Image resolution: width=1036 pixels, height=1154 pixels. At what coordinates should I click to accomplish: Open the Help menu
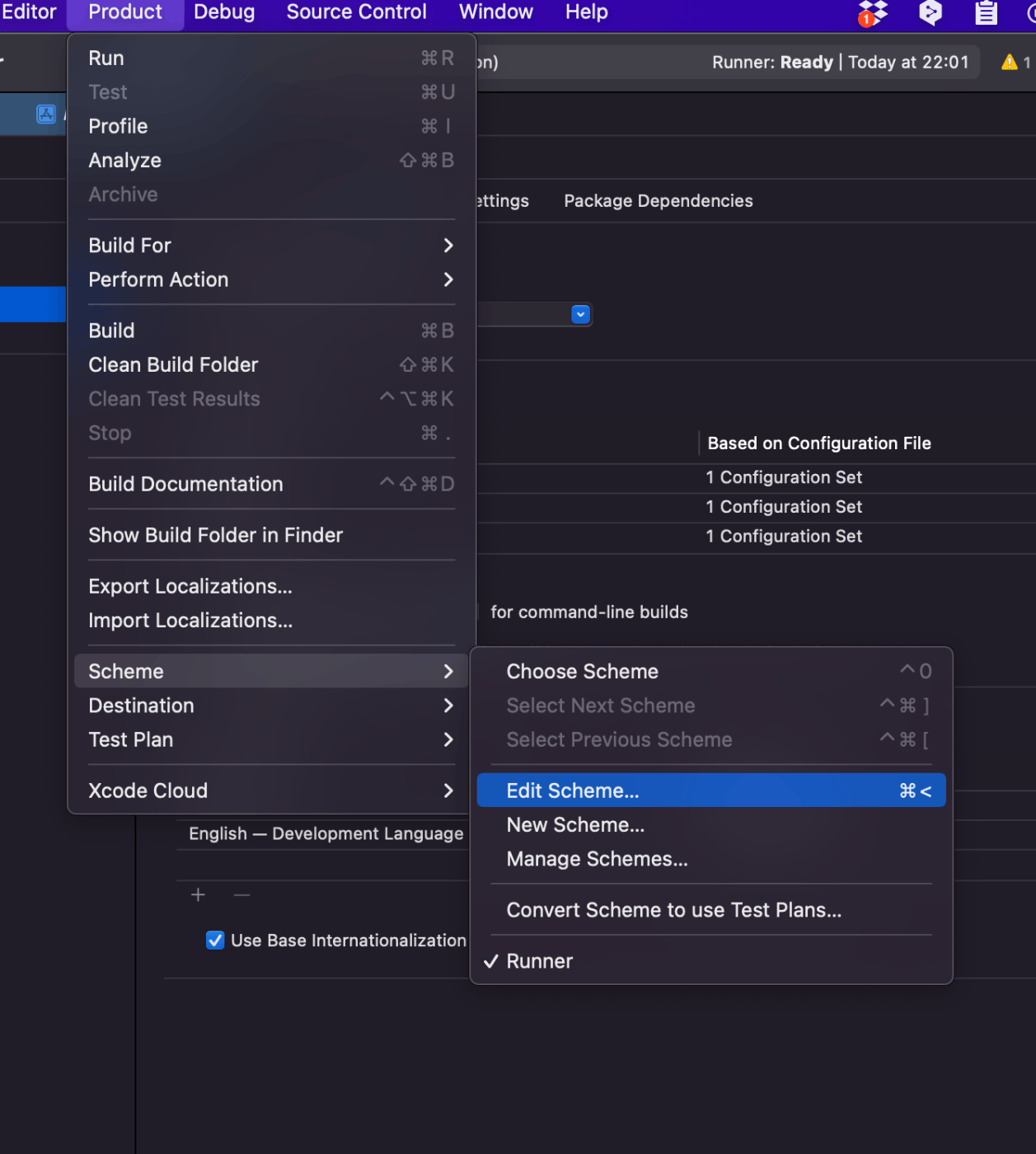(x=587, y=12)
